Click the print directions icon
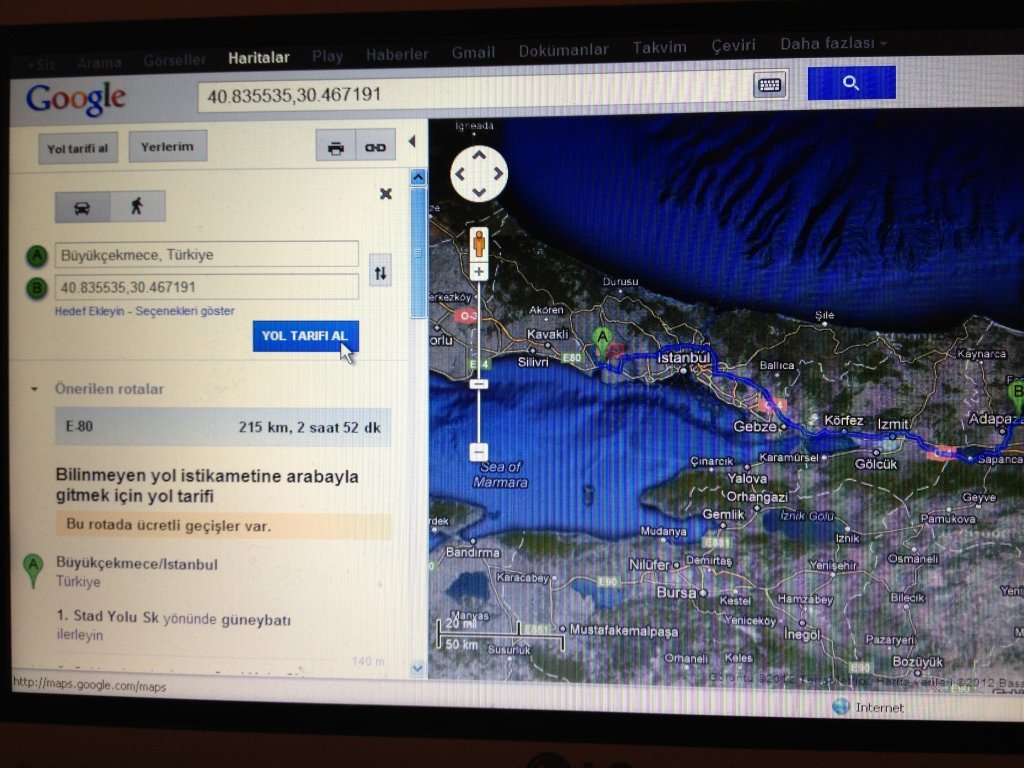 click(336, 147)
